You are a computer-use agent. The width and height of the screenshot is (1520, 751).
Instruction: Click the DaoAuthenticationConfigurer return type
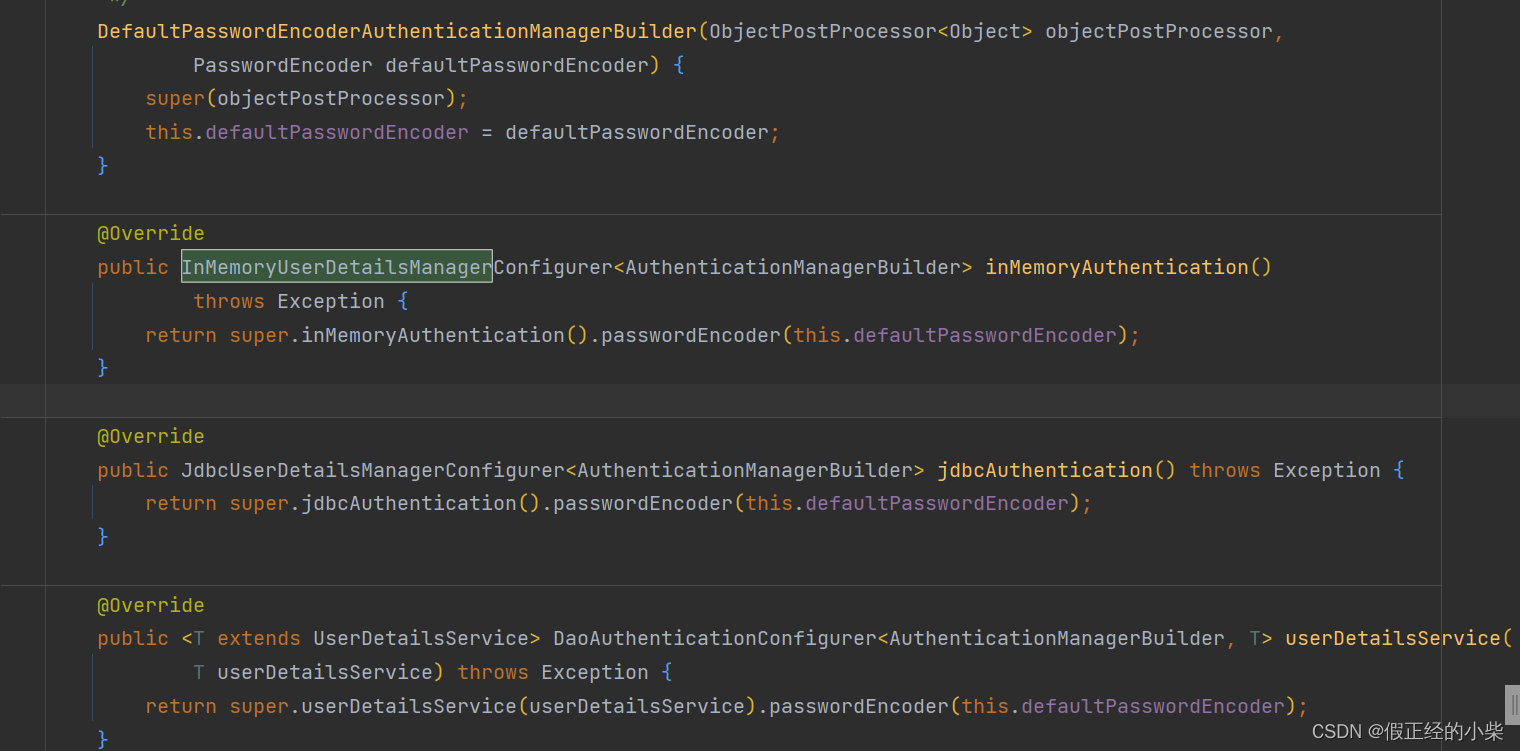click(x=715, y=639)
